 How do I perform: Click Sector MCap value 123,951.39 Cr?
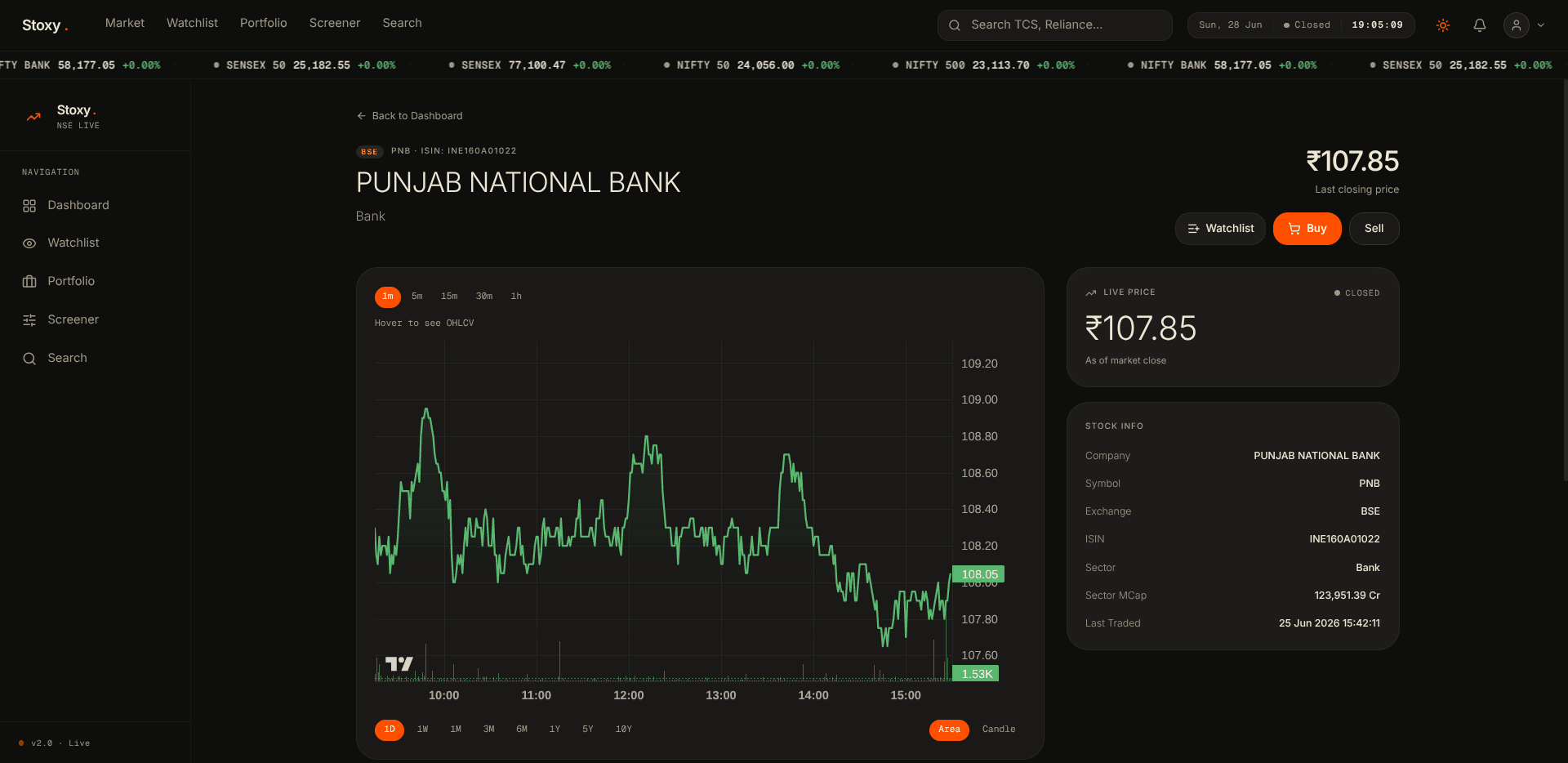tap(1347, 596)
